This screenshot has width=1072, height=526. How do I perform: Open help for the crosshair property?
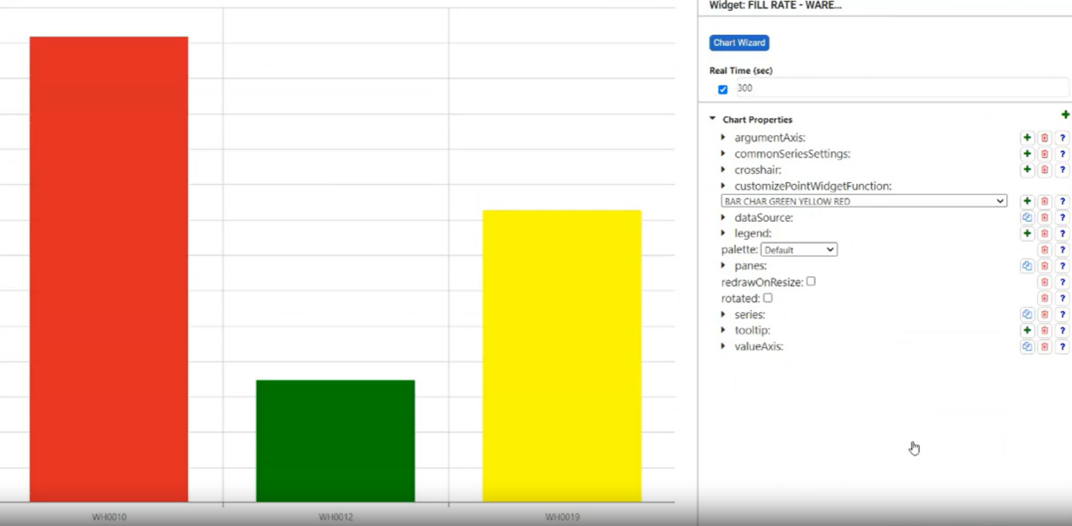[x=1062, y=170]
